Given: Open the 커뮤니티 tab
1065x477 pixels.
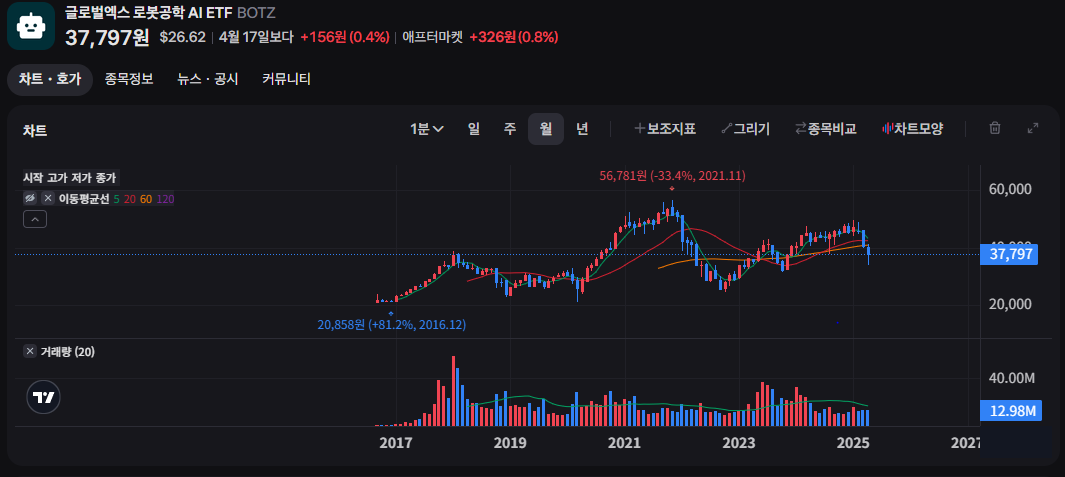Looking at the screenshot, I should 287,80.
